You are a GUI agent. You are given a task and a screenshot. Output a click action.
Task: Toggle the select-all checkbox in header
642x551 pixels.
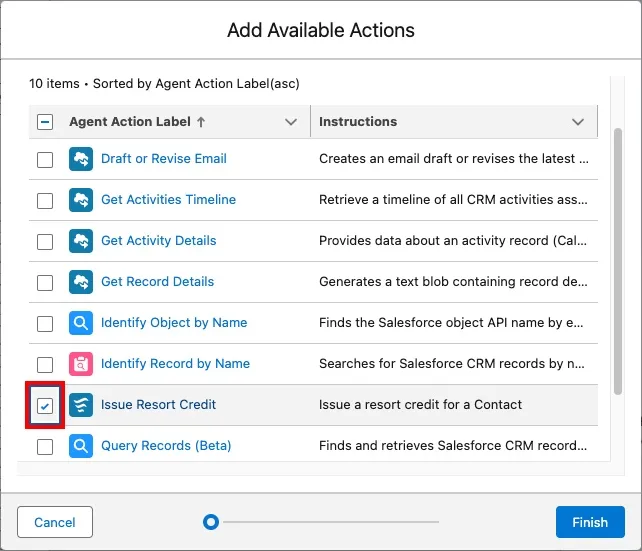tap(45, 122)
